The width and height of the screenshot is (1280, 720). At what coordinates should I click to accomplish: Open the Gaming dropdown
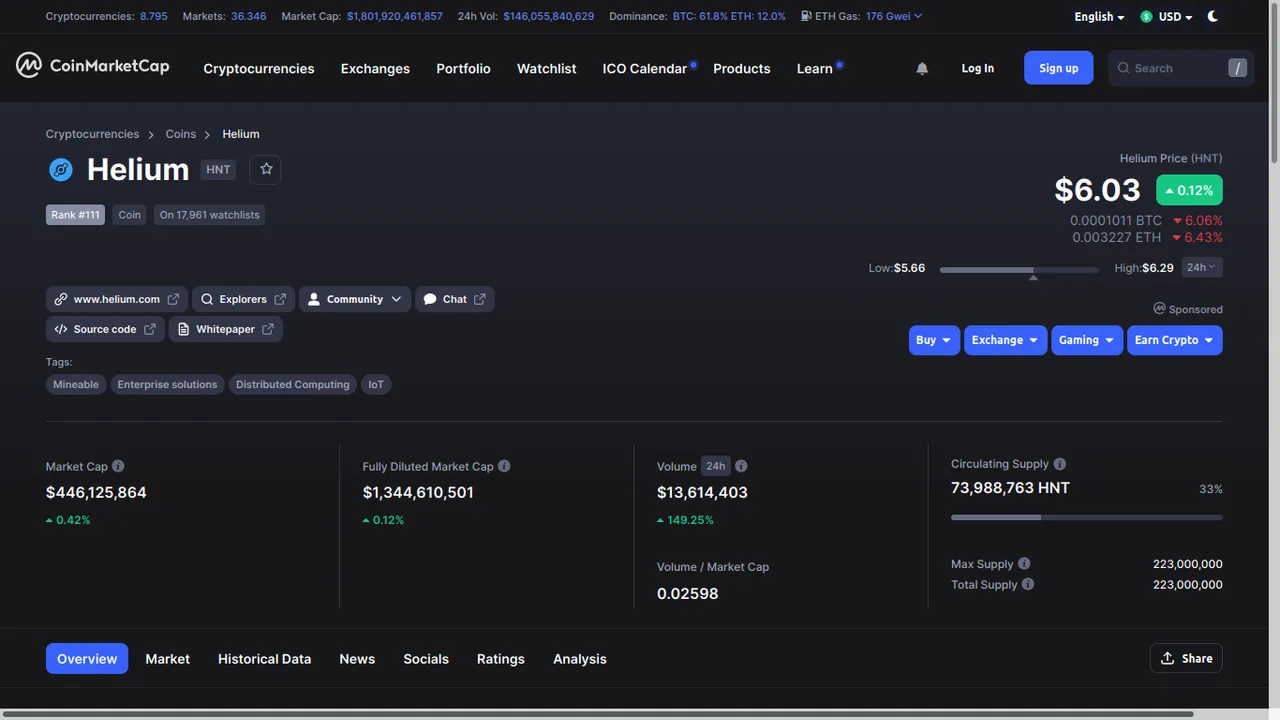[1086, 340]
